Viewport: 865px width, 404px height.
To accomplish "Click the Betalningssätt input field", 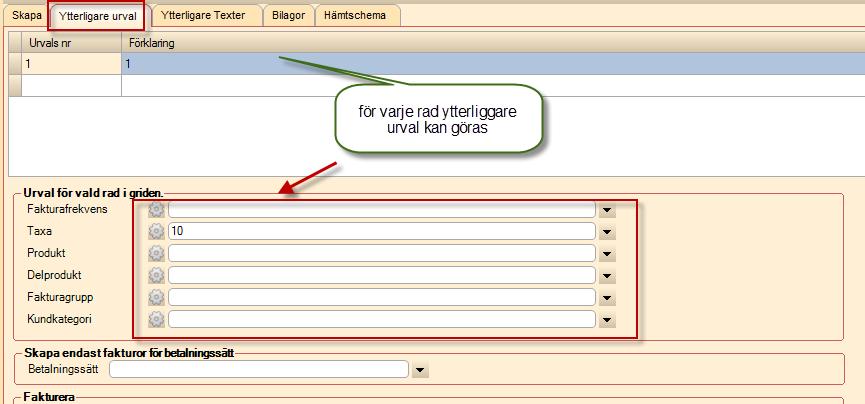I will pos(259,369).
